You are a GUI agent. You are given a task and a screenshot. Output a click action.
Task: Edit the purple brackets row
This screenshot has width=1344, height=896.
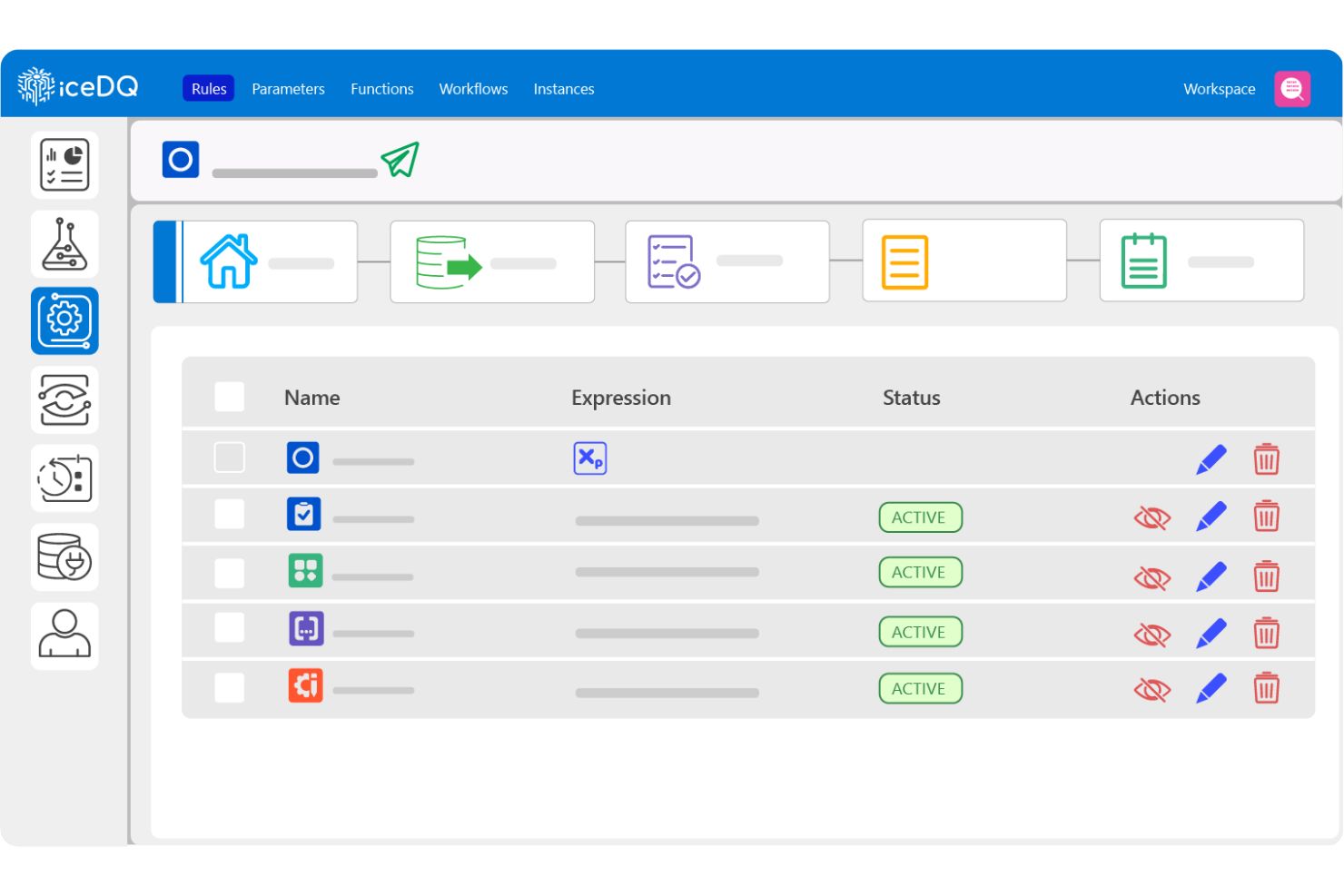click(x=1211, y=633)
